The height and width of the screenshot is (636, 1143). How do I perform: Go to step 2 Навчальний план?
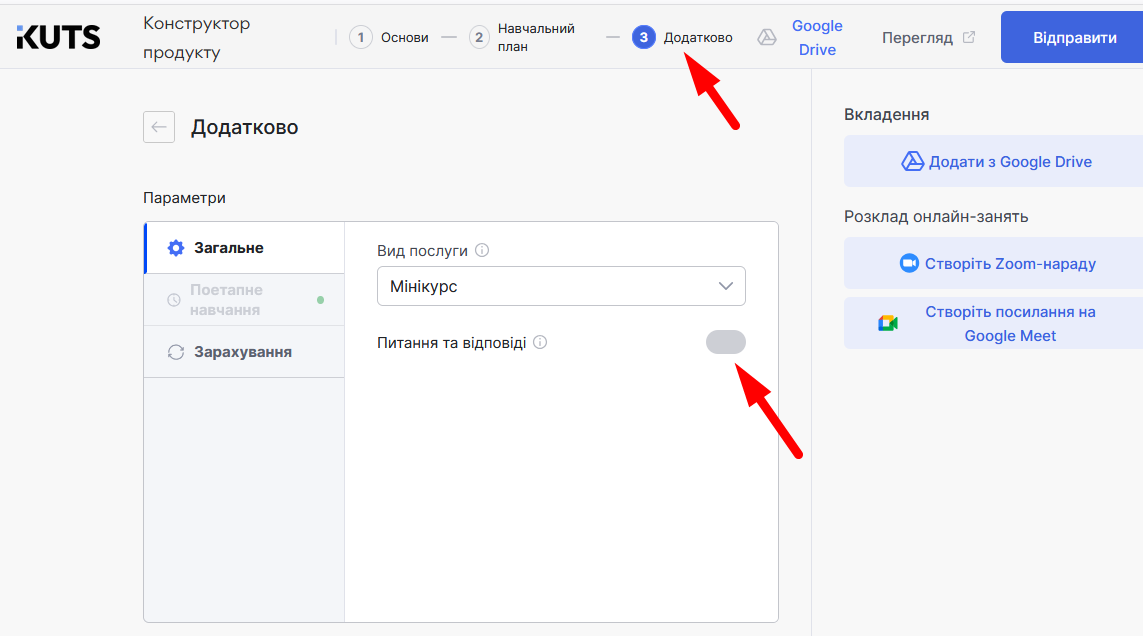point(523,38)
